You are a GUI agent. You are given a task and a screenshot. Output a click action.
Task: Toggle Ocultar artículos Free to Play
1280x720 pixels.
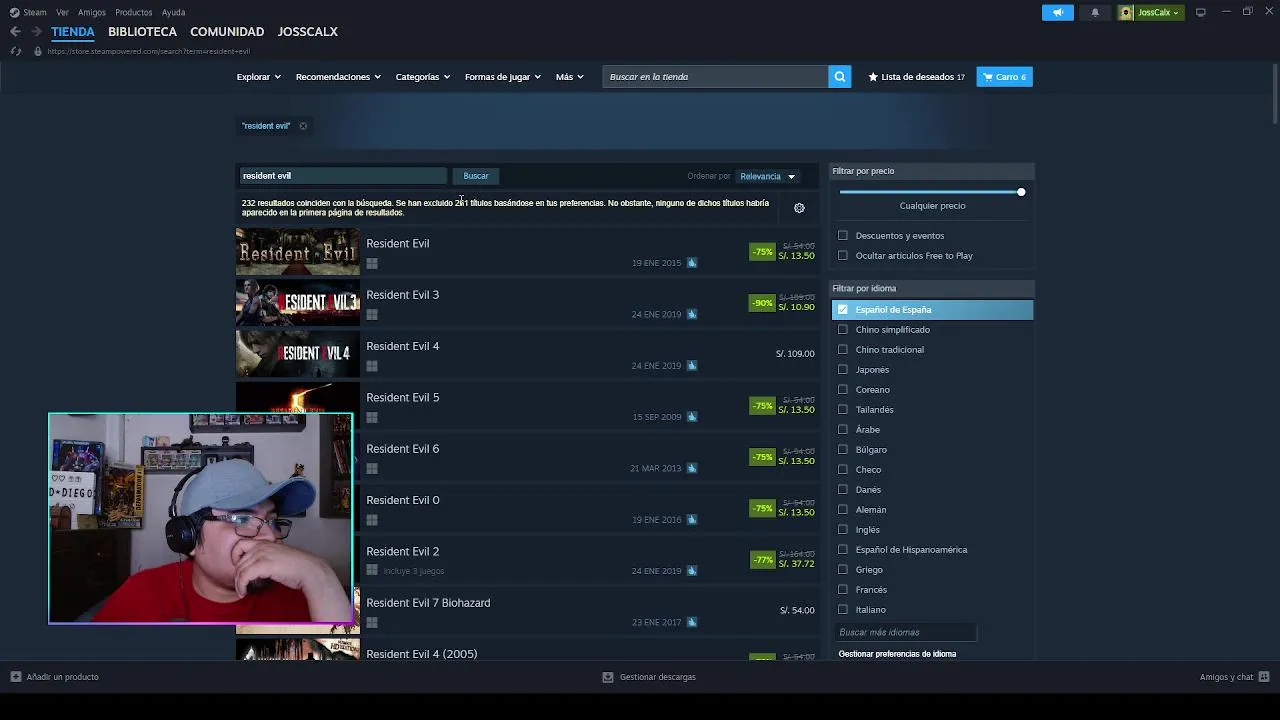pos(843,256)
